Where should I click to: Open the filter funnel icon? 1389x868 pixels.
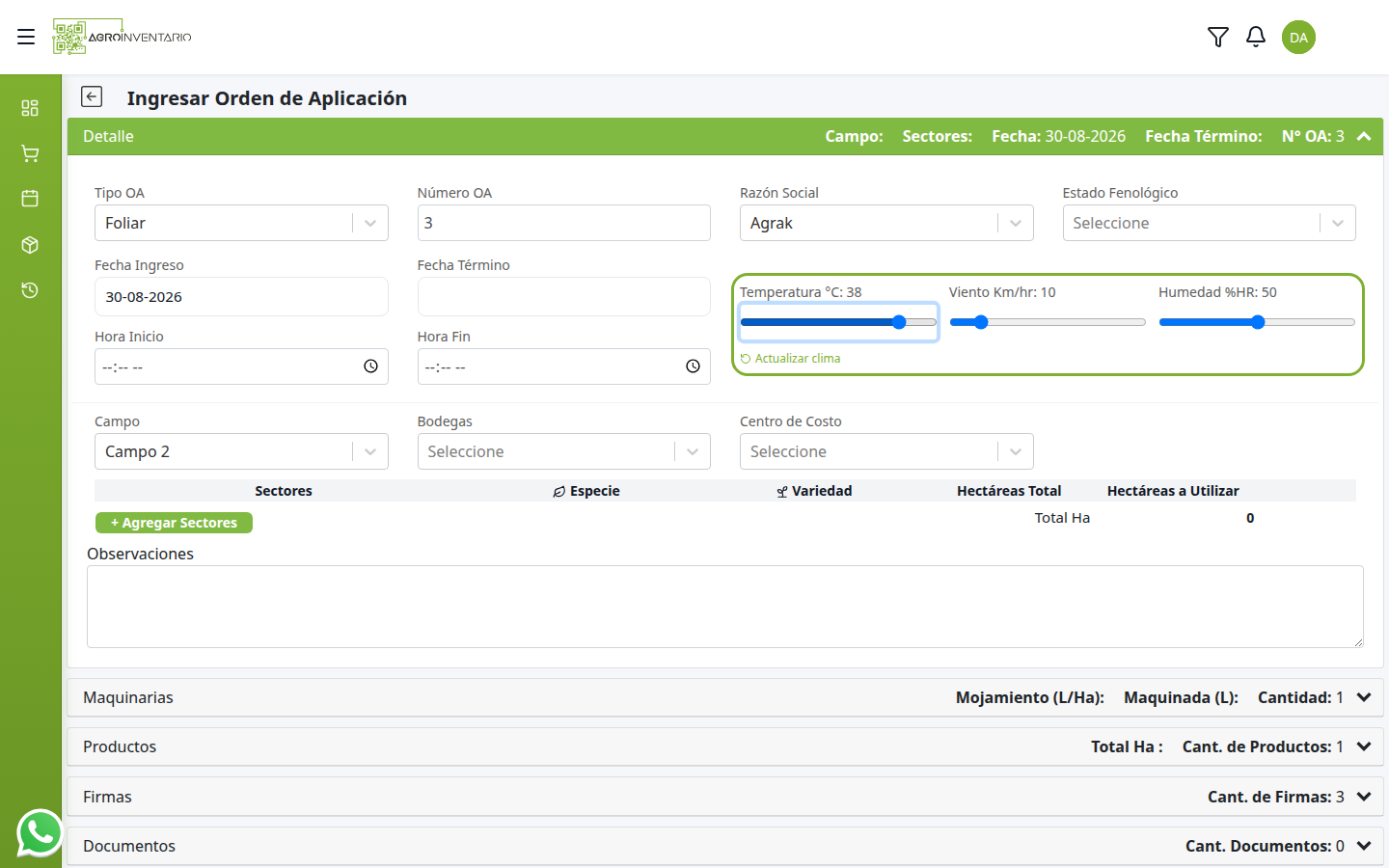[1218, 37]
